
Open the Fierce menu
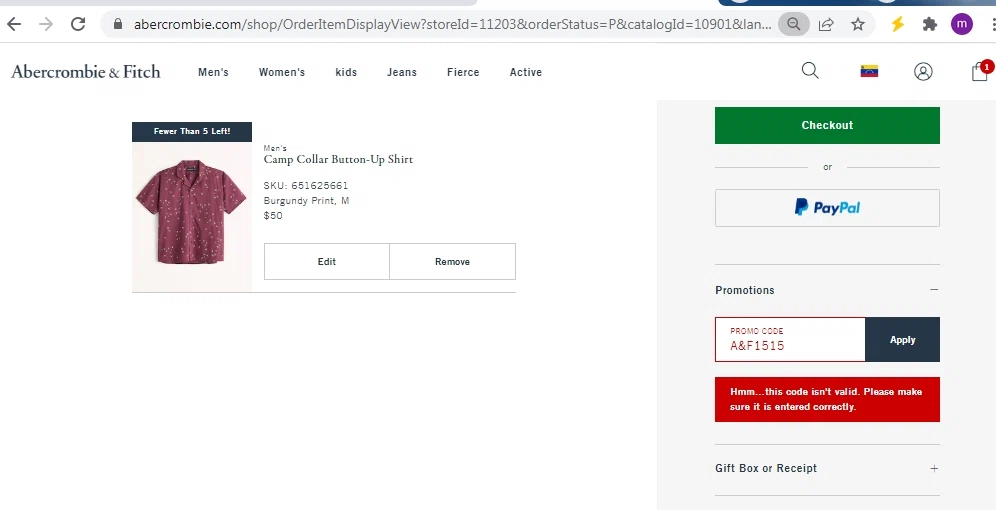click(x=463, y=72)
